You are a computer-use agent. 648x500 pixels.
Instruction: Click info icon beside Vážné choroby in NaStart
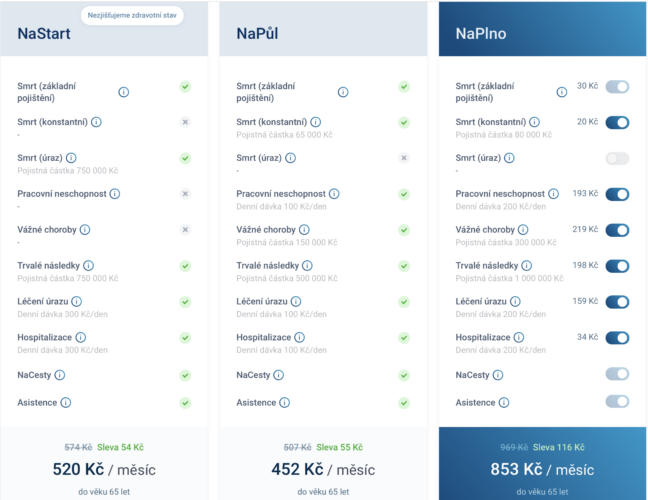point(85,230)
